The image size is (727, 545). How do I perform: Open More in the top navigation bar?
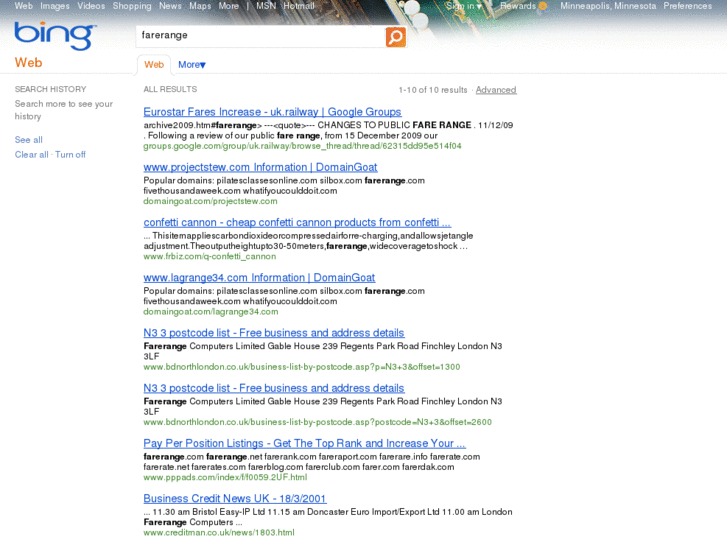pos(229,6)
